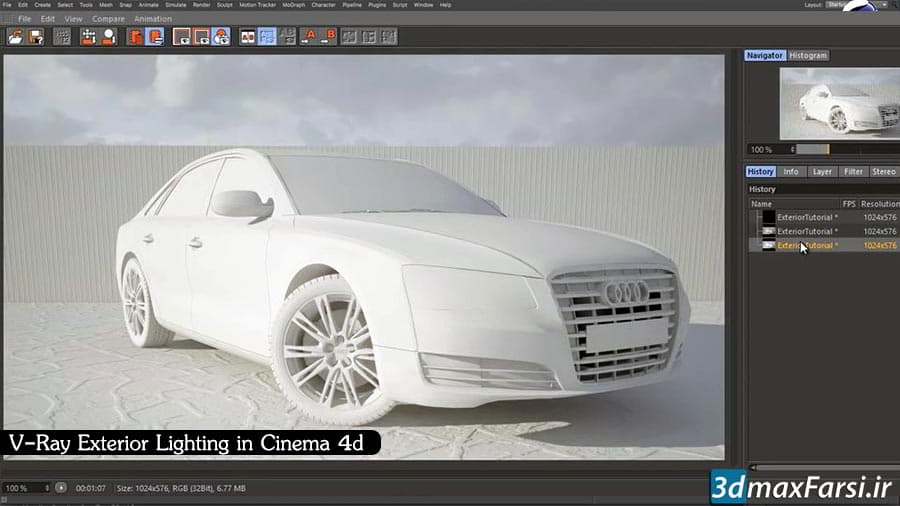The image size is (900, 506).
Task: Click the Set as A icon
Action: coord(309,37)
